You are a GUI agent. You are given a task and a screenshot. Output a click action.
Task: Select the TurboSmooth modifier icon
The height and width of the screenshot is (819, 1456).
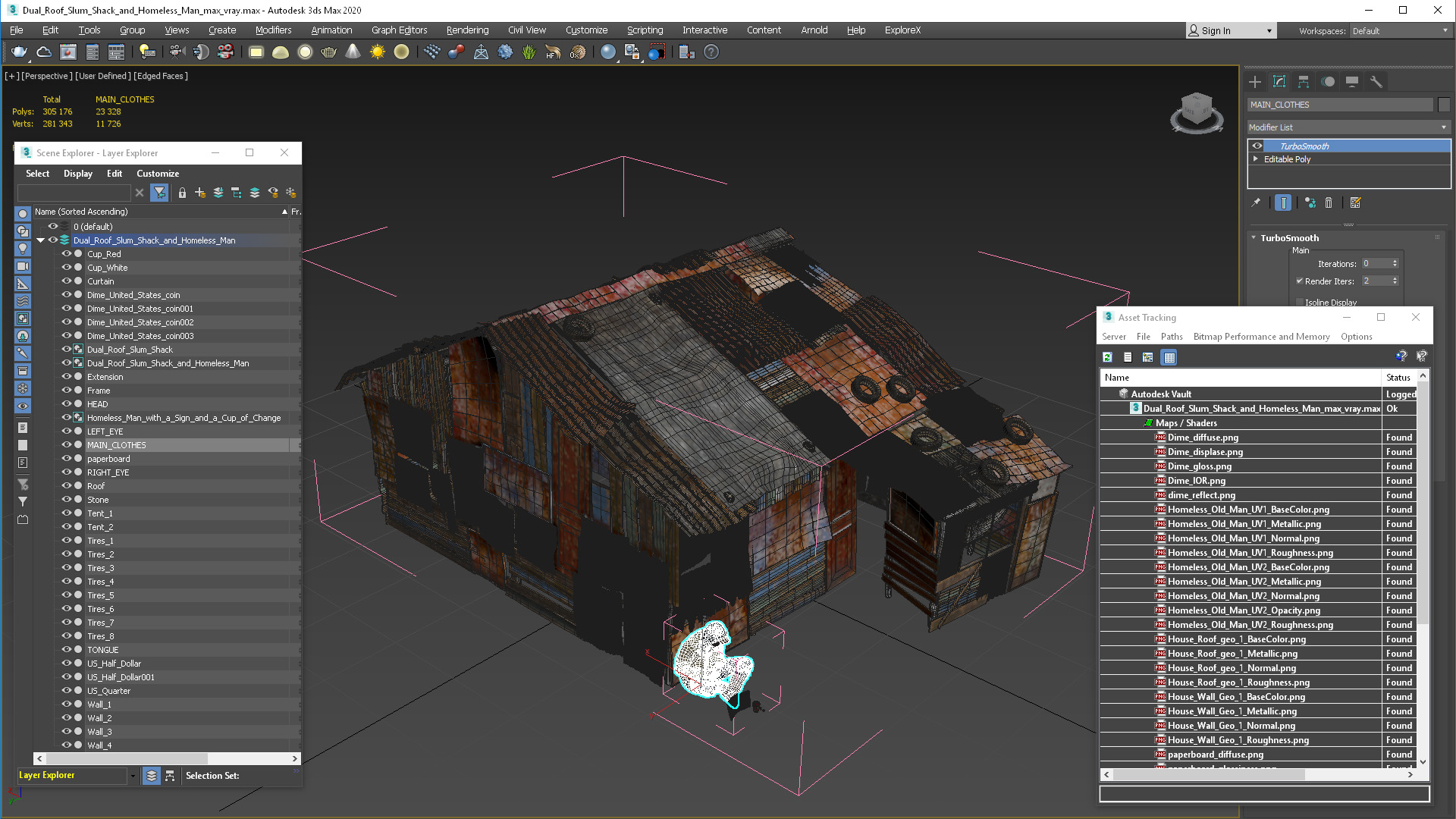pos(1258,145)
